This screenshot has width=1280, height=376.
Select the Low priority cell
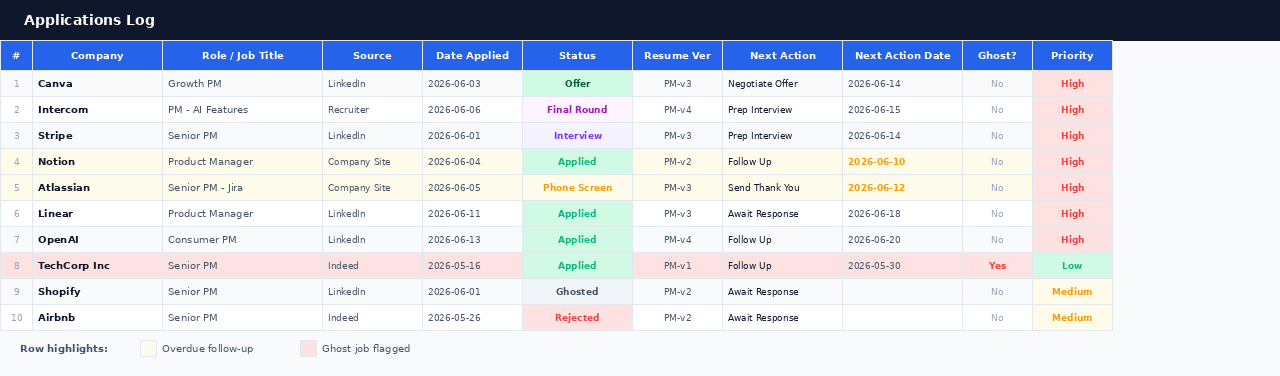1072,266
